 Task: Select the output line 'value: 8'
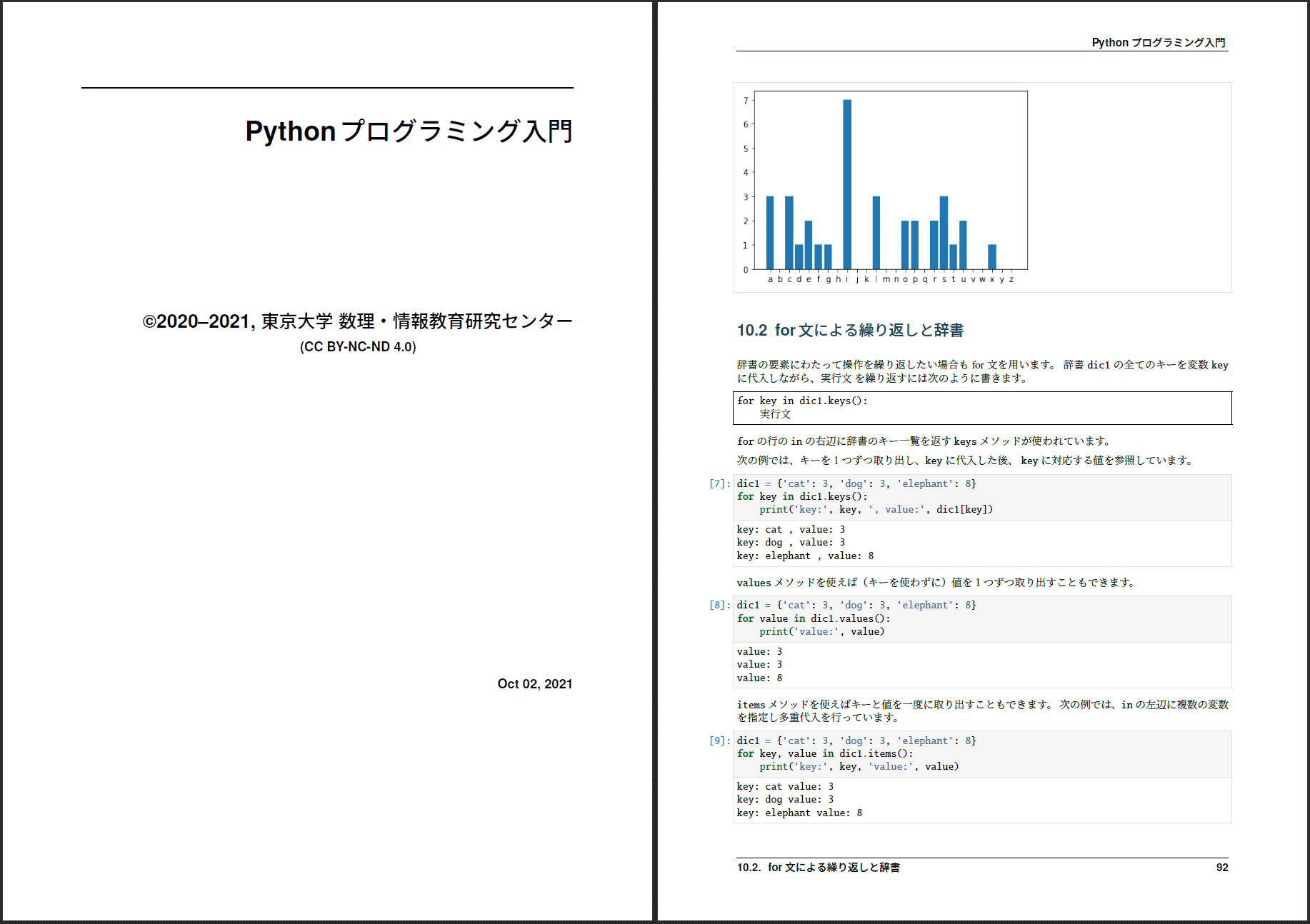click(x=759, y=677)
